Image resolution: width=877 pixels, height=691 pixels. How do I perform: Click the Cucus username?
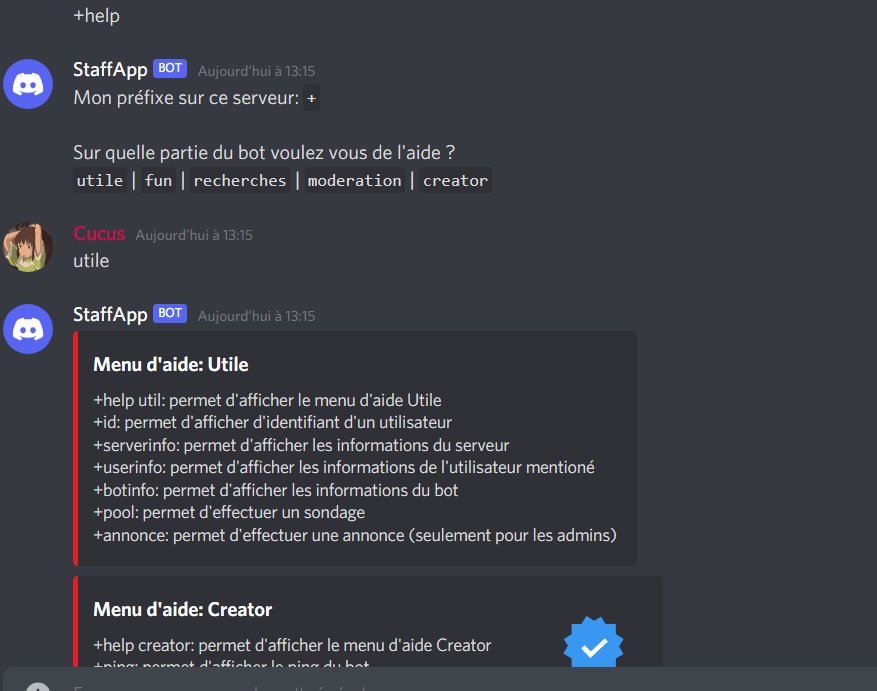[x=99, y=234]
